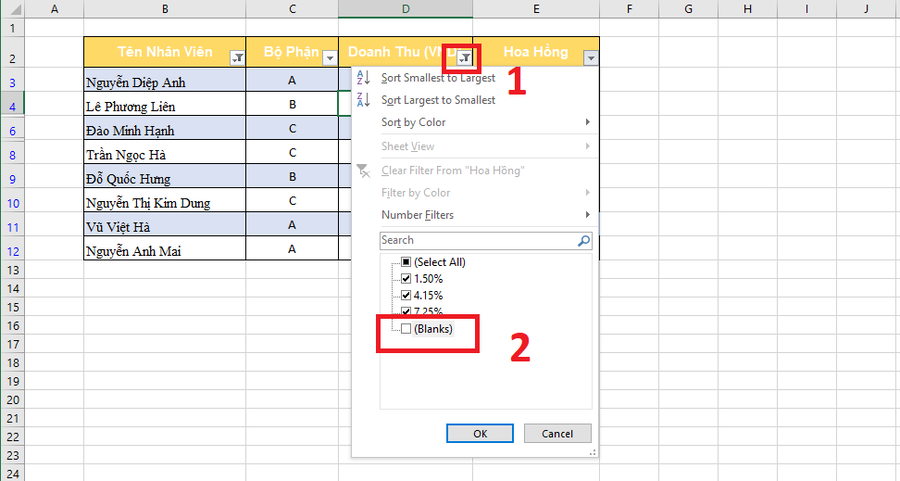Click Sort Smallest to Largest icon
Viewport: 900px width, 481px height.
[363, 77]
